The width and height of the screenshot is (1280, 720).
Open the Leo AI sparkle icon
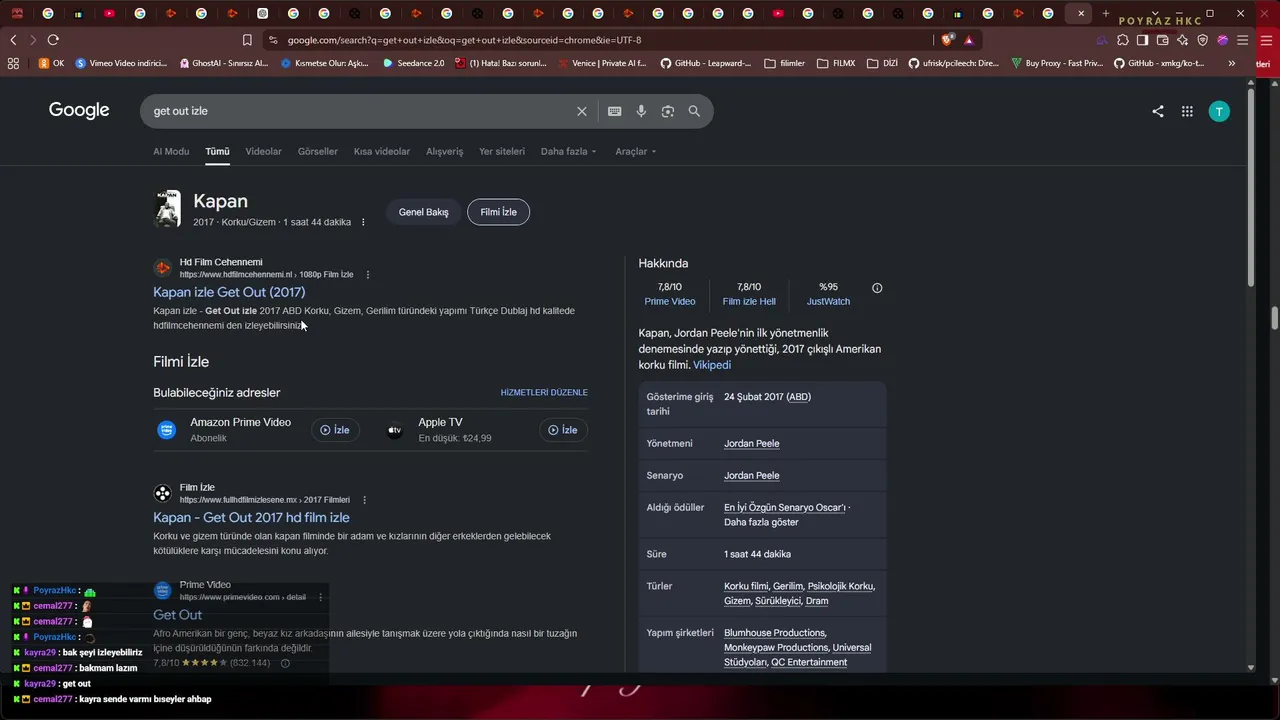(1183, 40)
